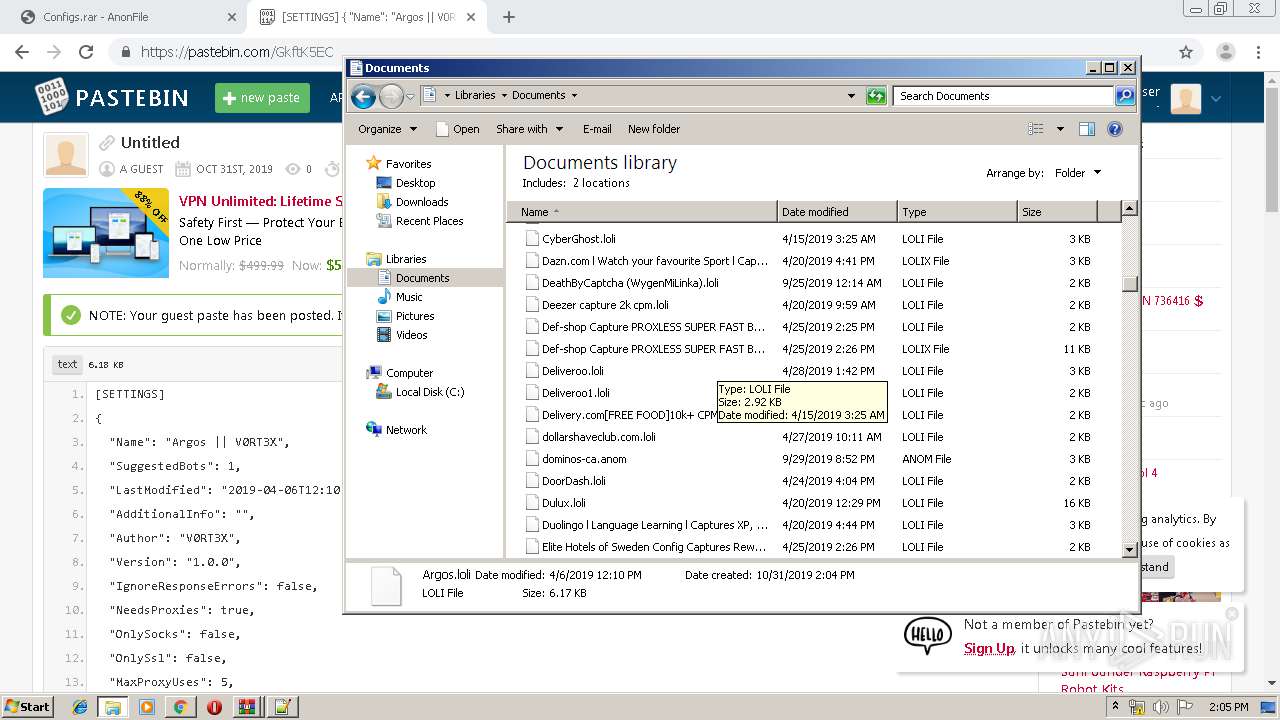Sort files by Date modified column
This screenshot has height=720, width=1280.
pos(837,212)
